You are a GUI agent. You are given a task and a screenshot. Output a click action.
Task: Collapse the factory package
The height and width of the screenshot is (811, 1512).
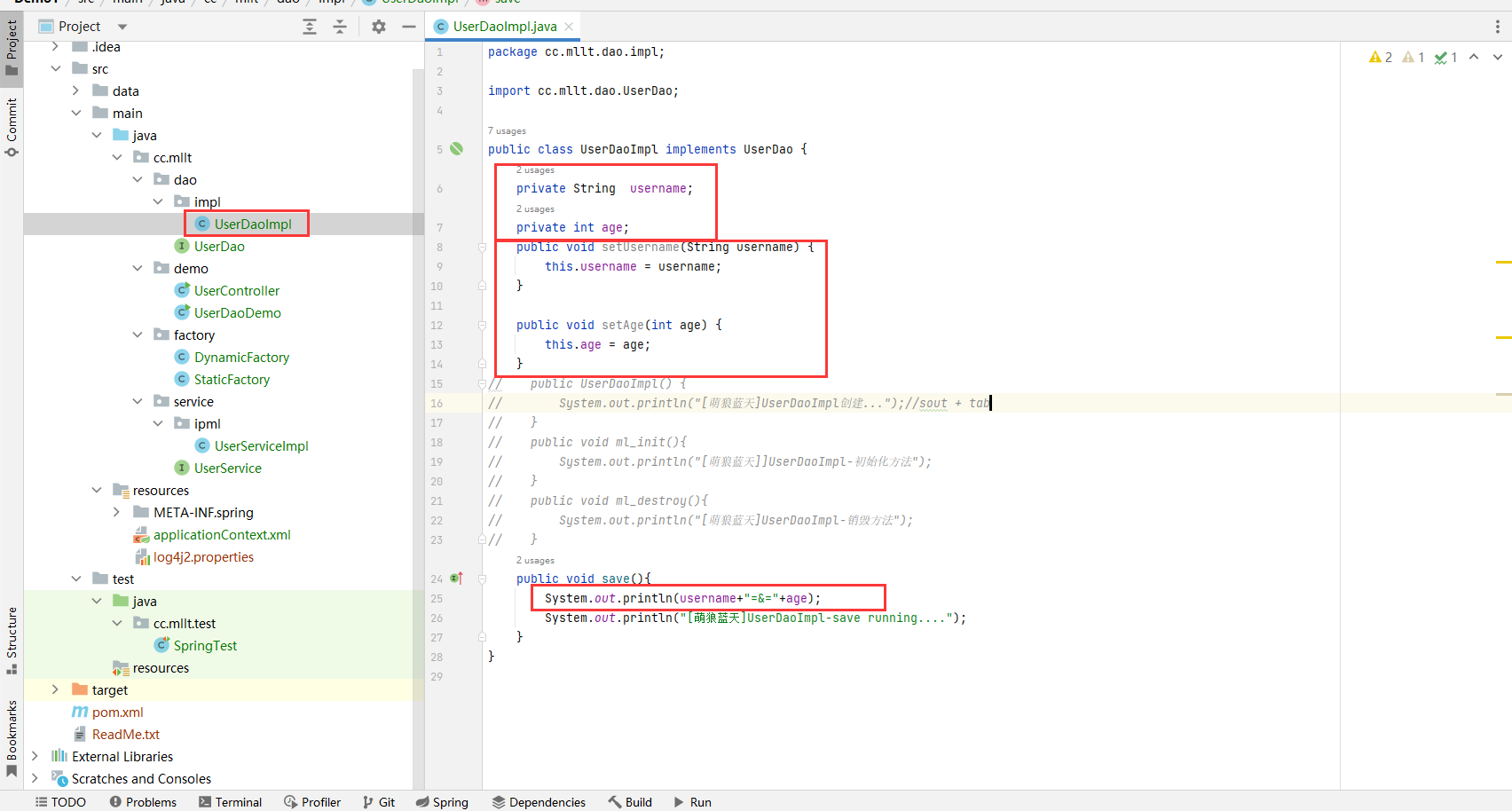[x=137, y=335]
